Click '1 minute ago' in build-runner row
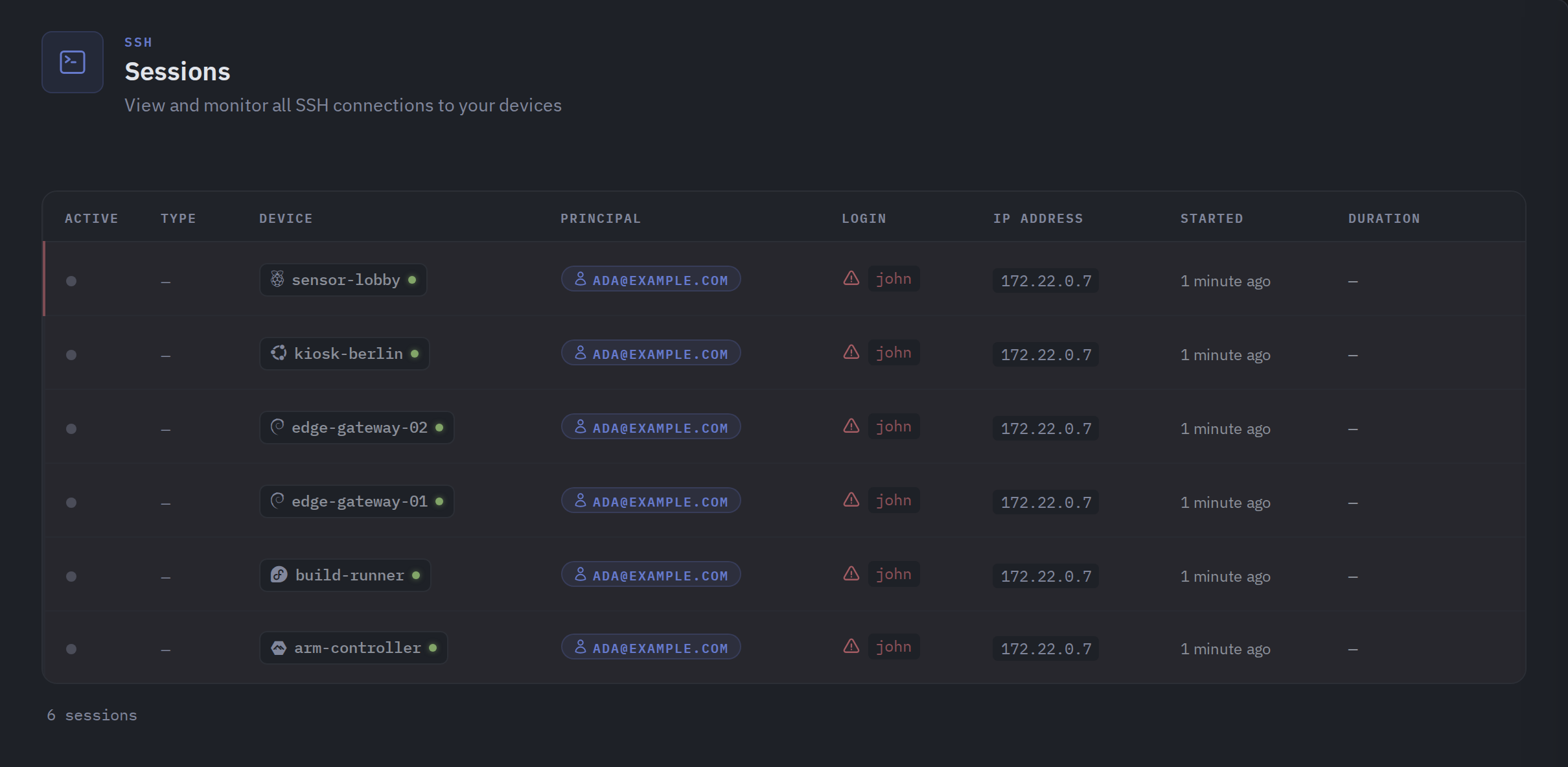Image resolution: width=1568 pixels, height=767 pixels. click(1225, 577)
